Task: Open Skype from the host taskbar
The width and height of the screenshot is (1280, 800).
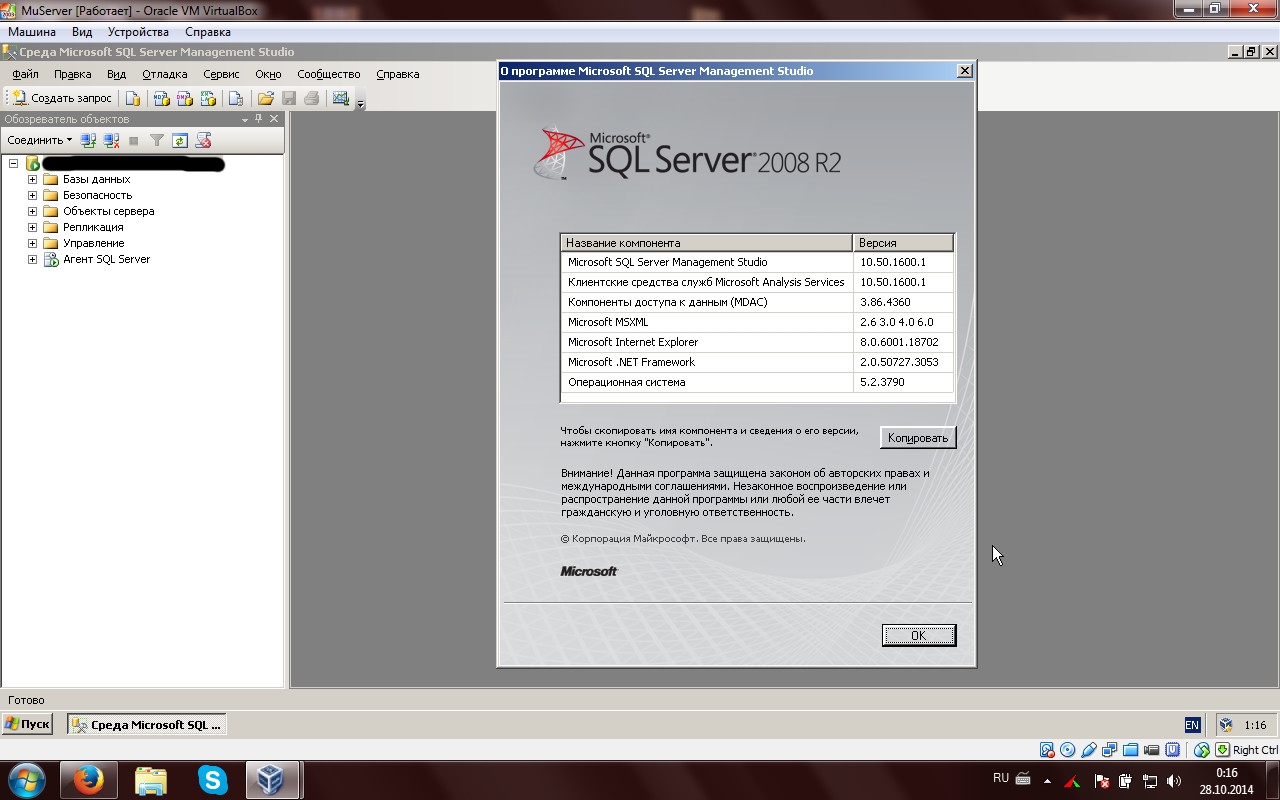Action: point(212,780)
